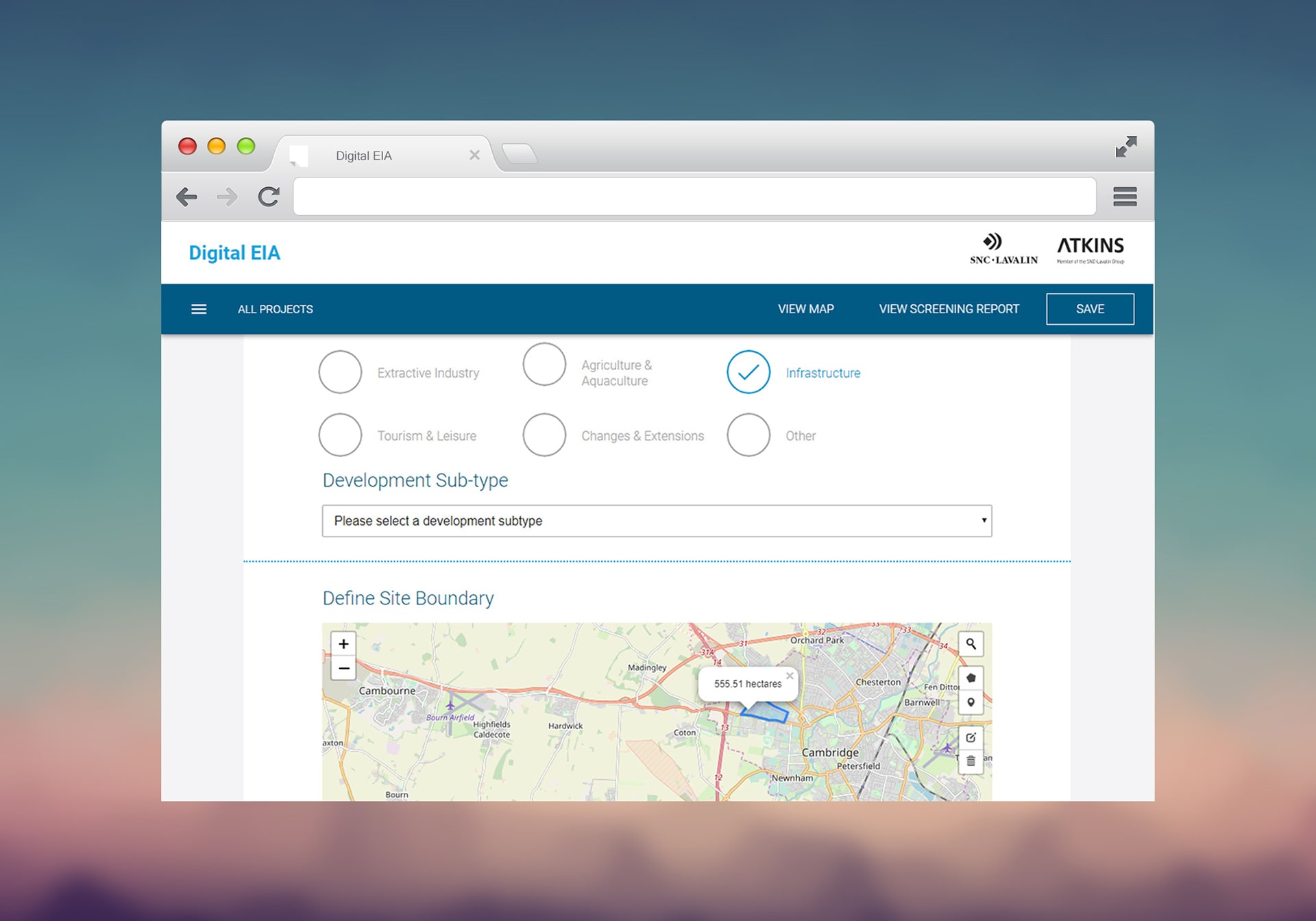Screen dimensions: 1316x921
Task: Zoom in the map with plus button
Action: click(x=343, y=643)
